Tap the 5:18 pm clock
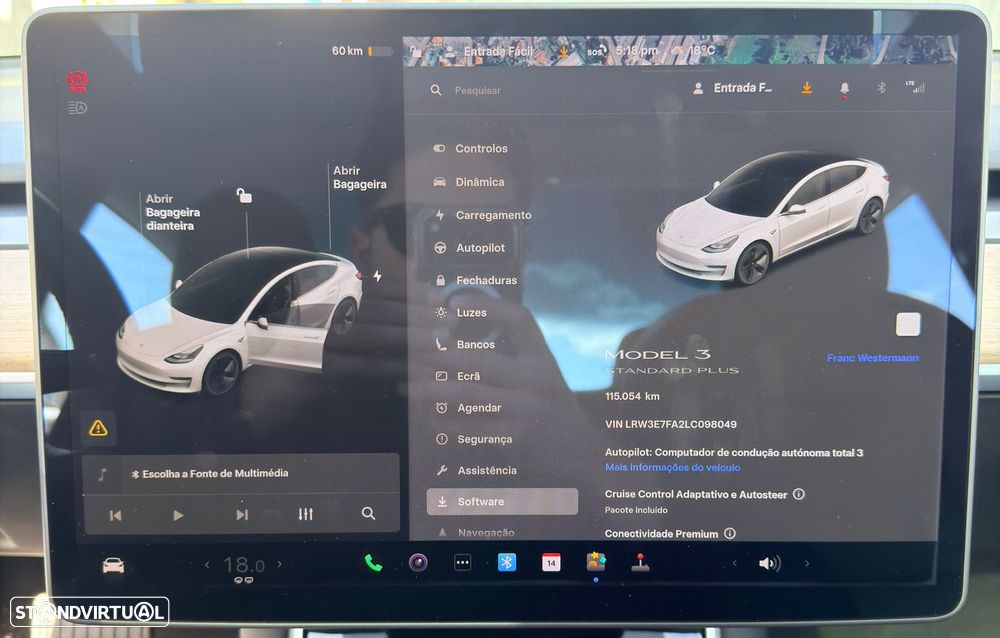Image resolution: width=1000 pixels, height=638 pixels. click(x=636, y=50)
